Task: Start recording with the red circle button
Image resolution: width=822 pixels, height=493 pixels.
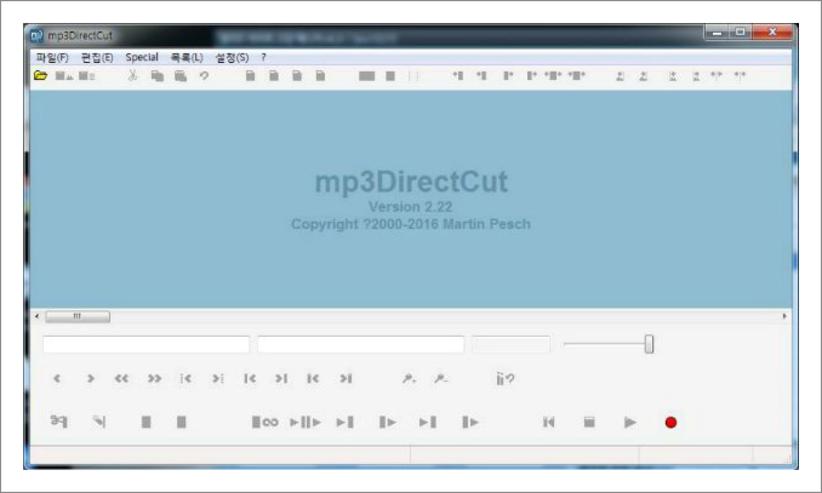Action: (670, 422)
